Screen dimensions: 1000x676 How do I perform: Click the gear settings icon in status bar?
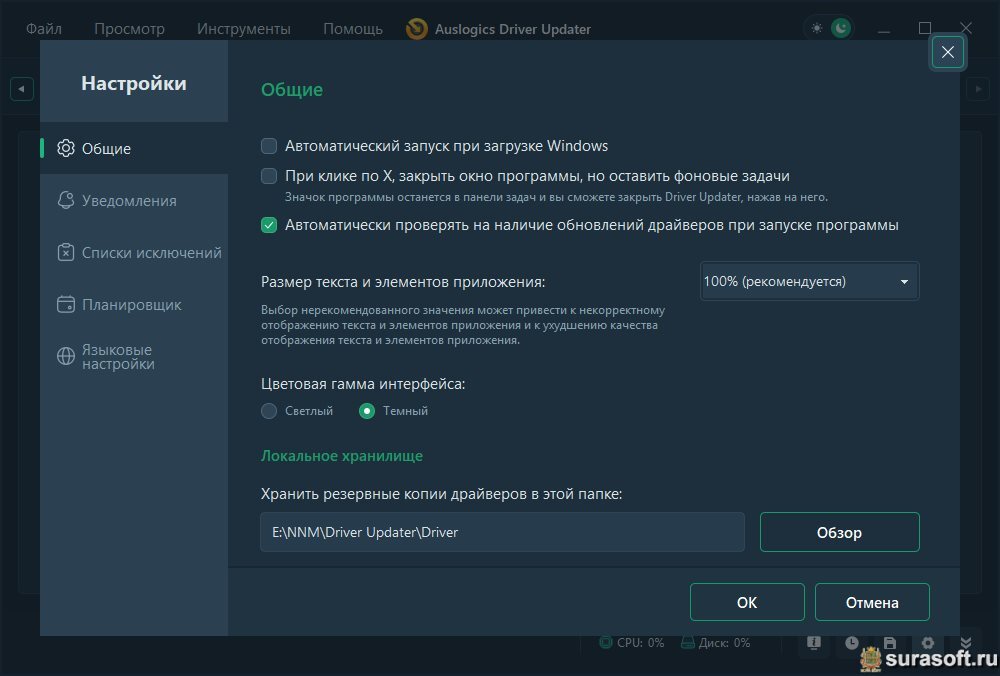[928, 643]
